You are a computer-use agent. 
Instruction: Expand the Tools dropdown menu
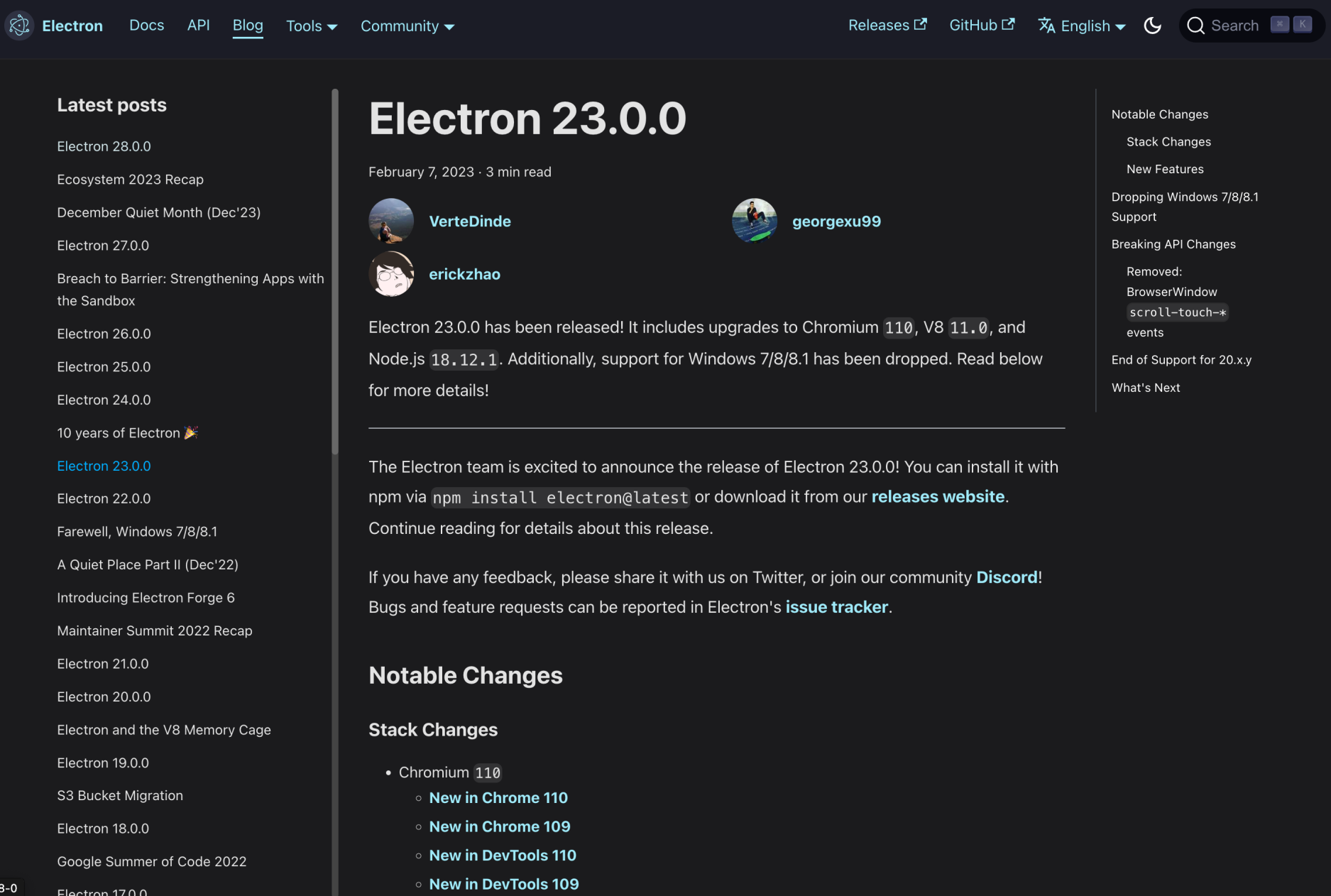click(311, 26)
